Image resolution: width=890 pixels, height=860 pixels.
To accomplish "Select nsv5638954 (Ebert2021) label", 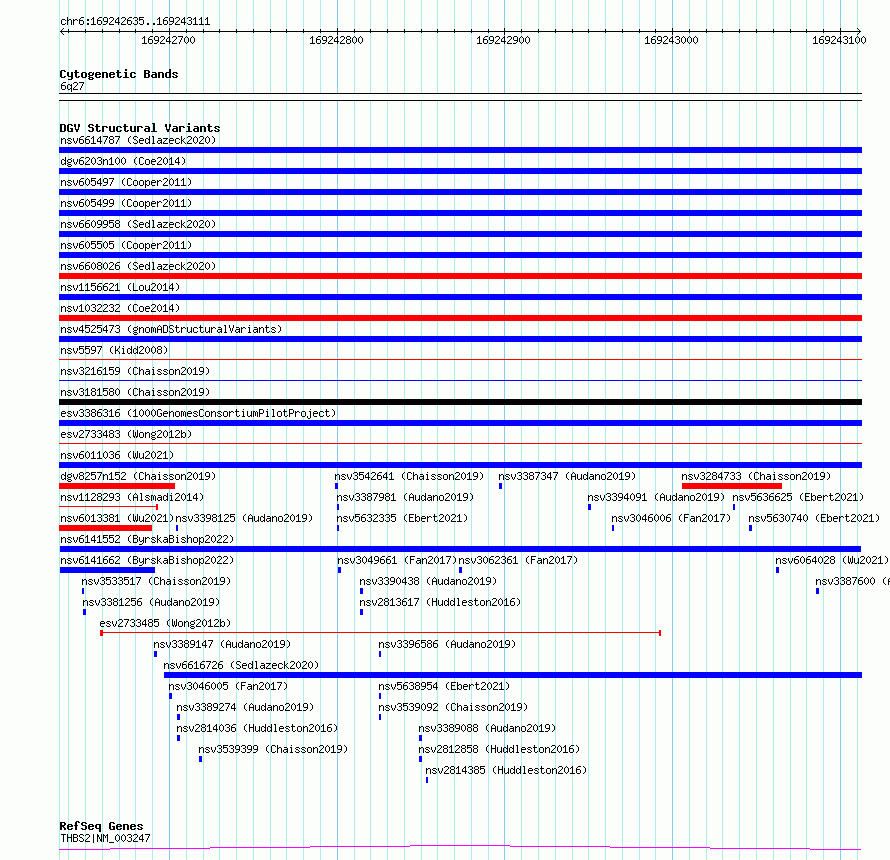I will click(x=444, y=686).
